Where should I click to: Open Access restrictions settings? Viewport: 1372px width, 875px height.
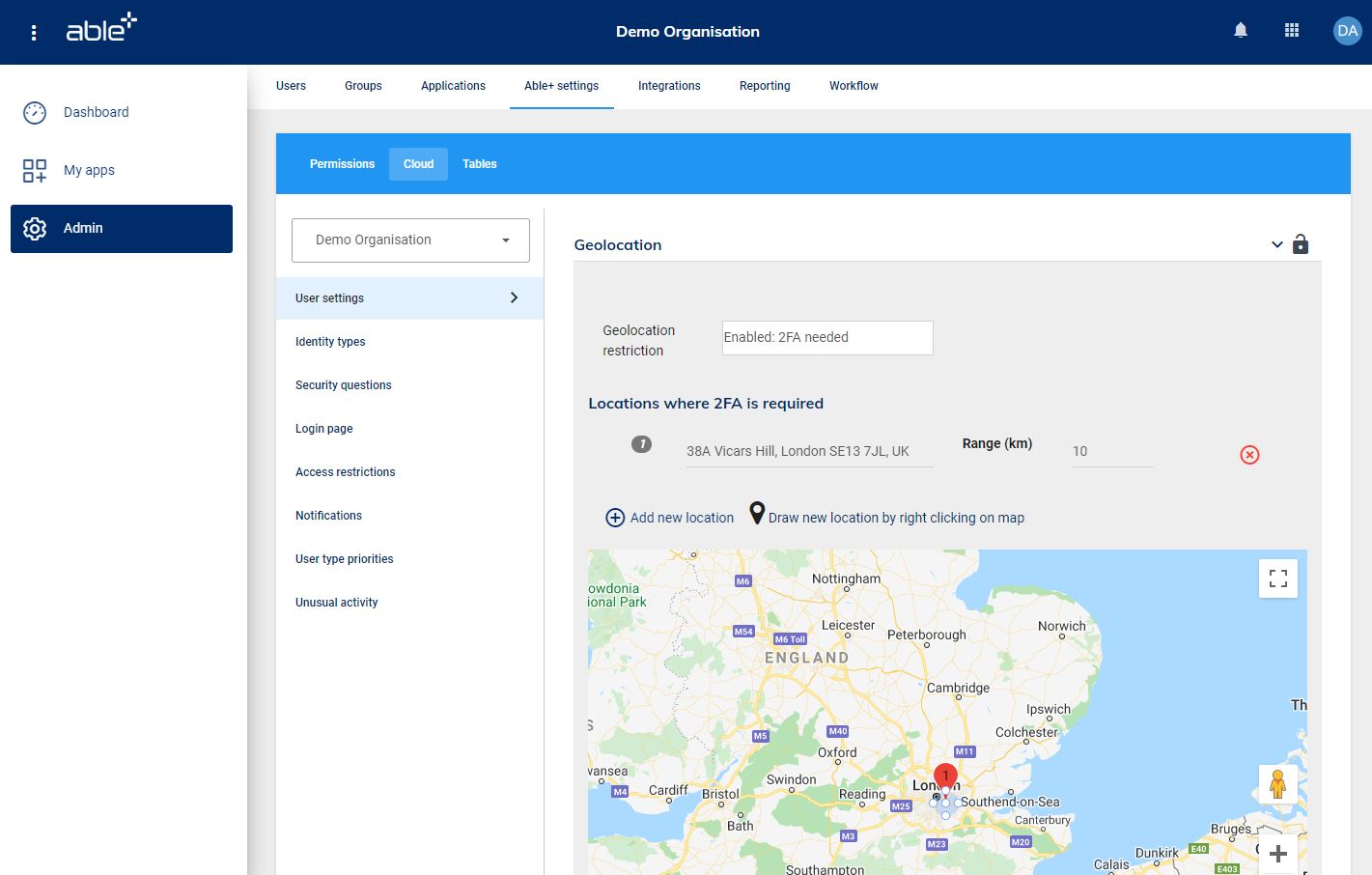click(346, 472)
